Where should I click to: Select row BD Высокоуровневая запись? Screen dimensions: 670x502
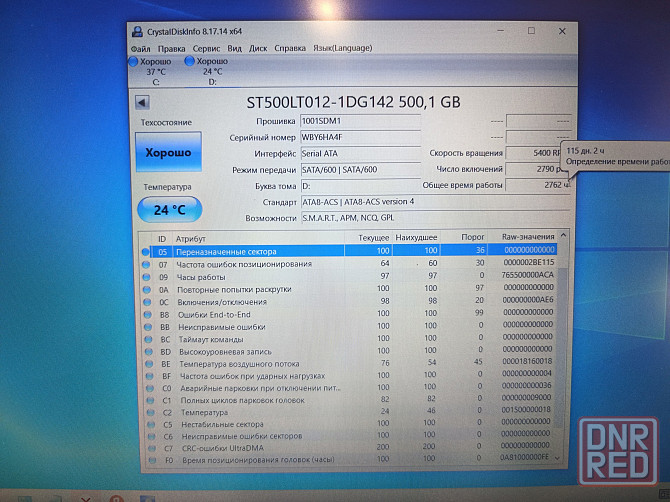pyautogui.click(x=349, y=351)
